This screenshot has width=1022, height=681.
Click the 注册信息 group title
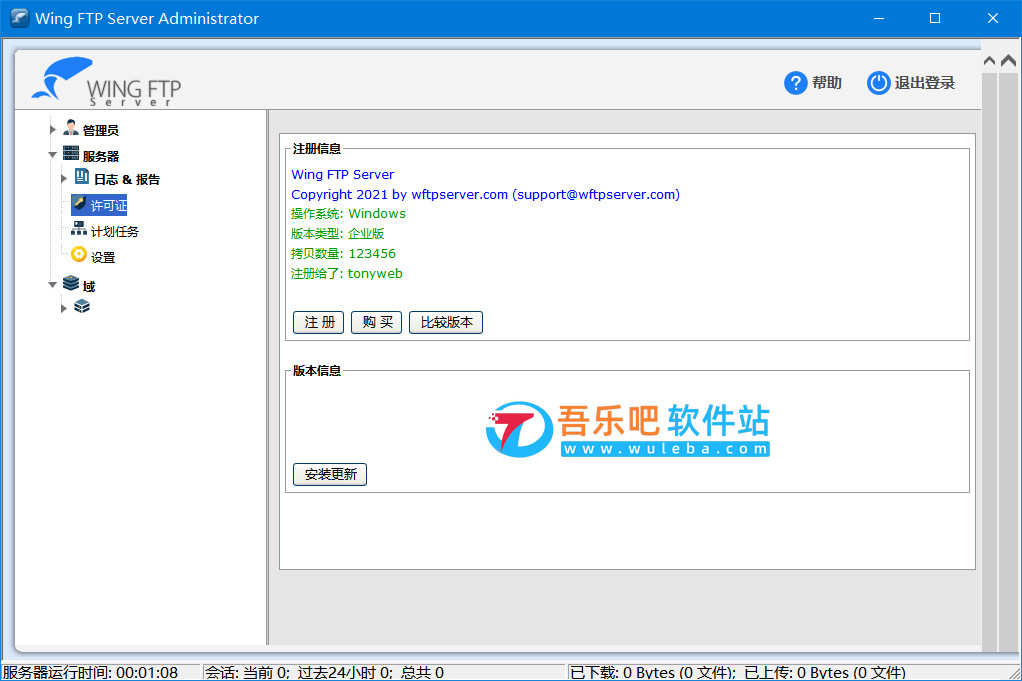pos(317,149)
